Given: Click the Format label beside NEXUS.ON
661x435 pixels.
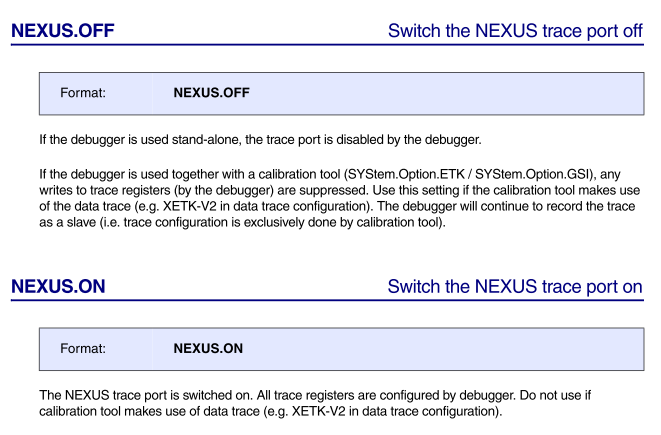Looking at the screenshot, I should (83, 349).
